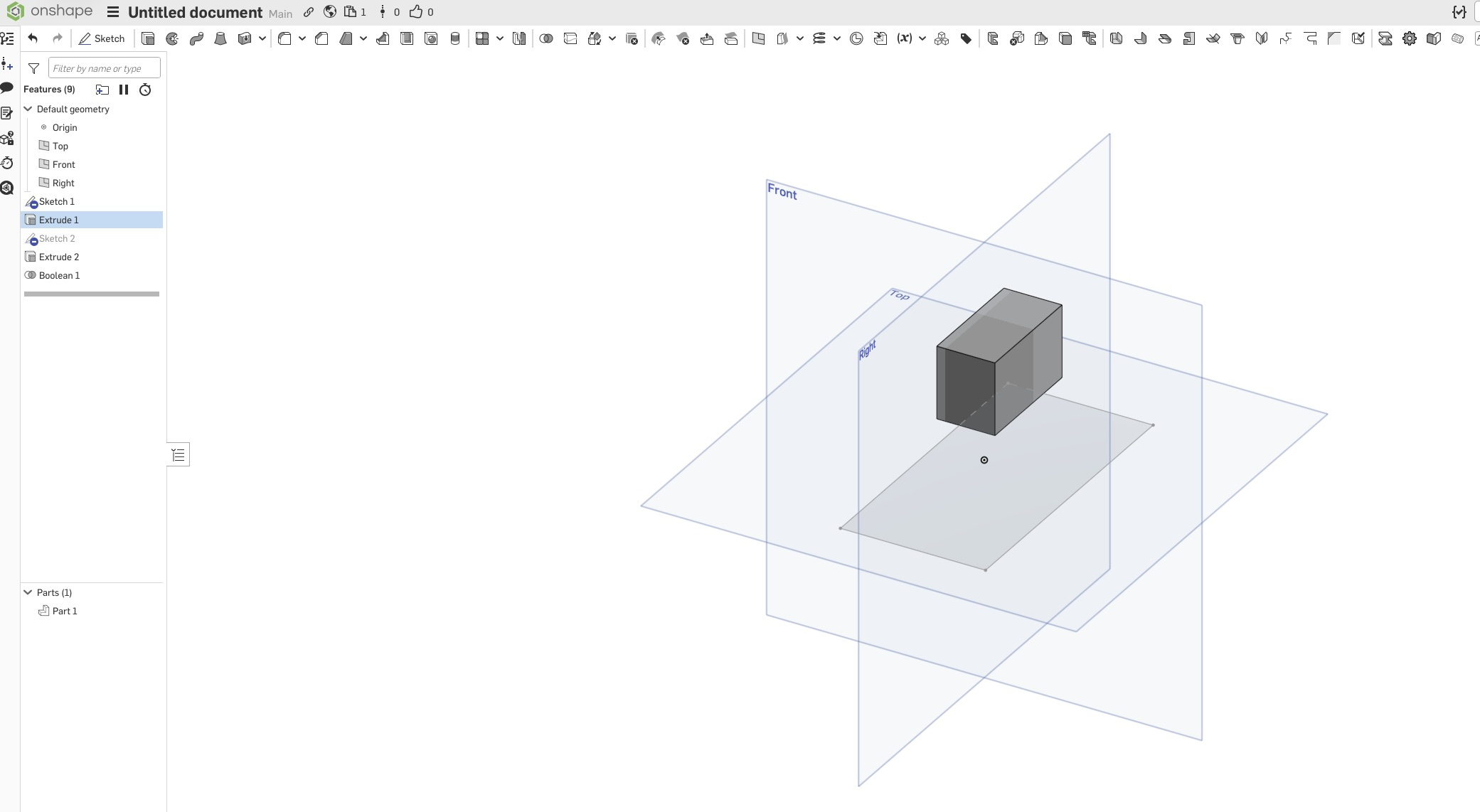1480x812 pixels.
Task: Select the Extrude tool in toolbar
Action: [x=148, y=38]
